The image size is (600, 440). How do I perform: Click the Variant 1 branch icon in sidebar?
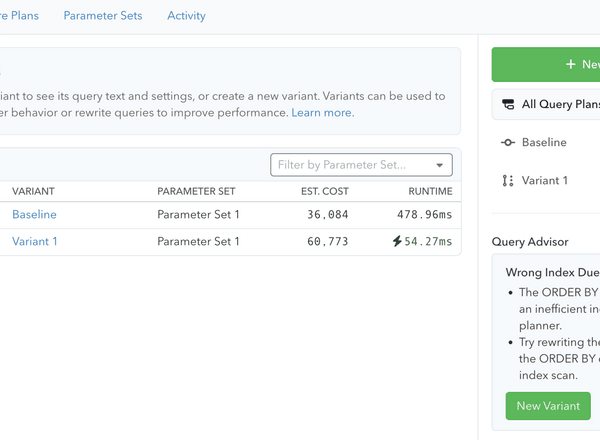click(x=508, y=181)
